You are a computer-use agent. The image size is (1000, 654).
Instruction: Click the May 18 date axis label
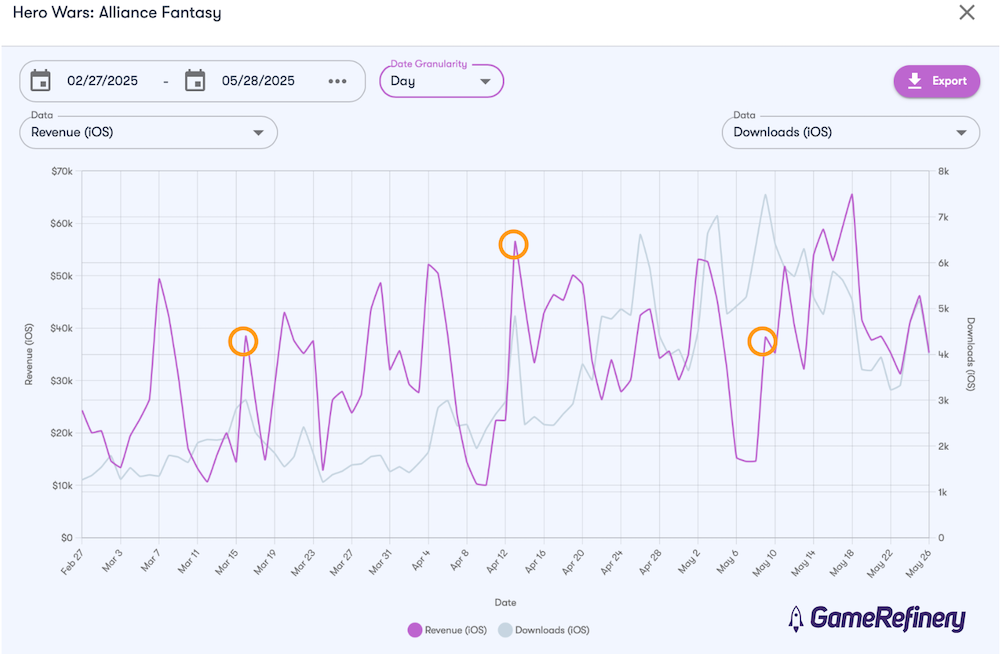tap(842, 563)
